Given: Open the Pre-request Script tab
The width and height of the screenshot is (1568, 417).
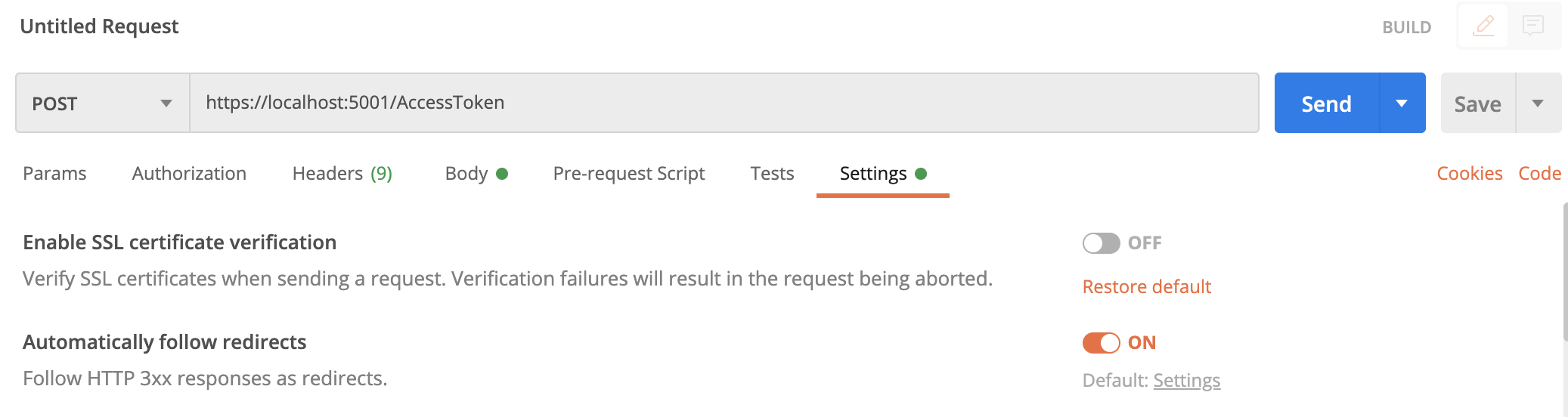Looking at the screenshot, I should pos(629,174).
